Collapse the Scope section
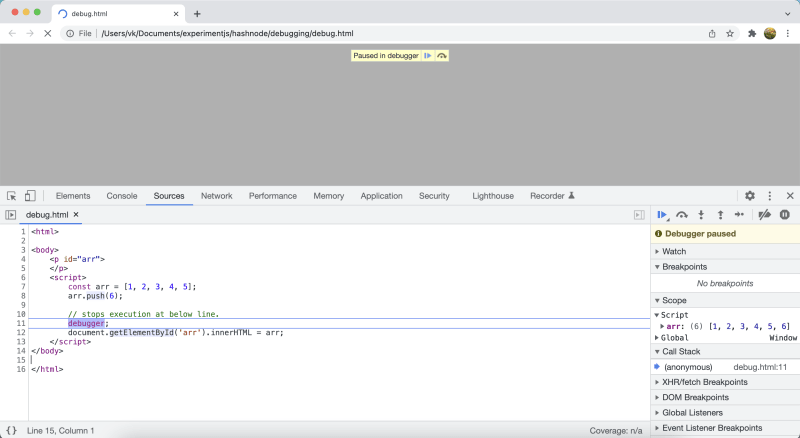The width and height of the screenshot is (800, 438). coord(725,300)
